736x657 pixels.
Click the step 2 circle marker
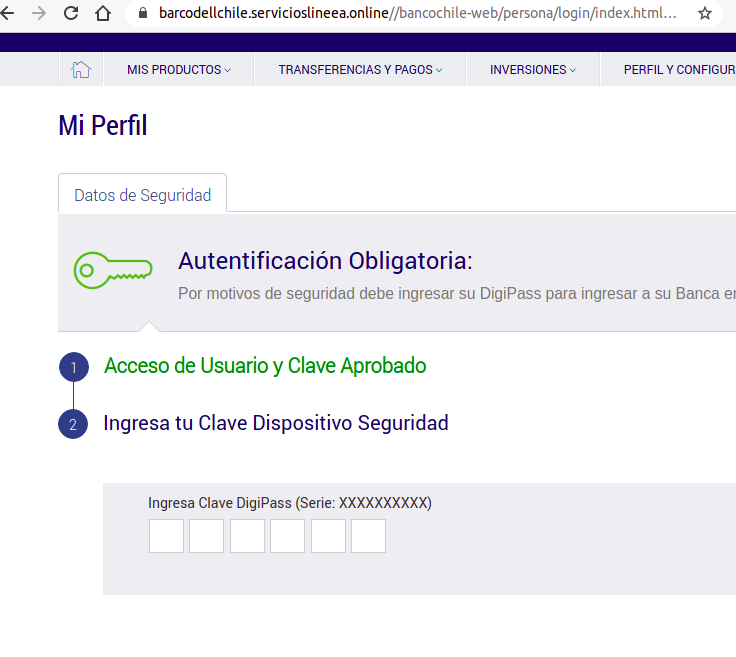(x=74, y=424)
